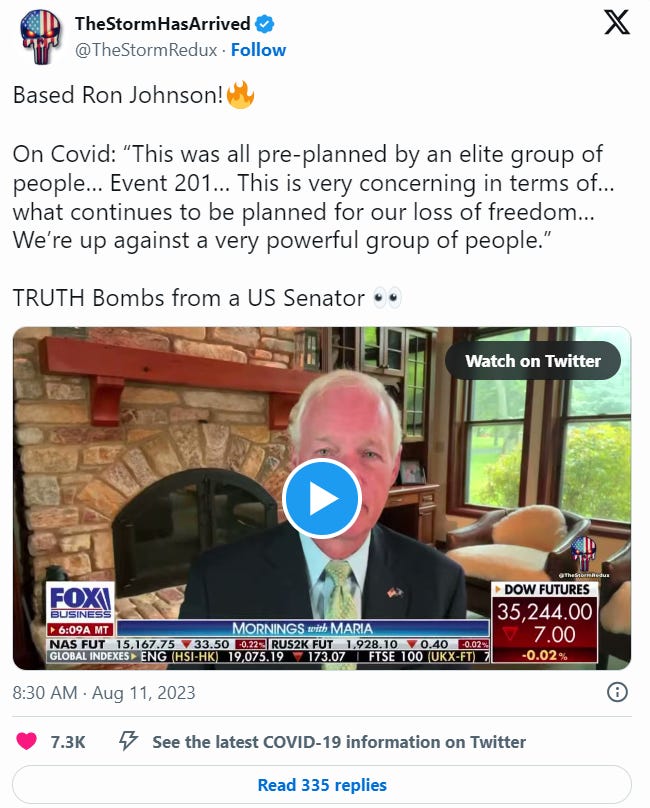Click the info circle icon
Viewport: 650px width, 808px height.
617,692
